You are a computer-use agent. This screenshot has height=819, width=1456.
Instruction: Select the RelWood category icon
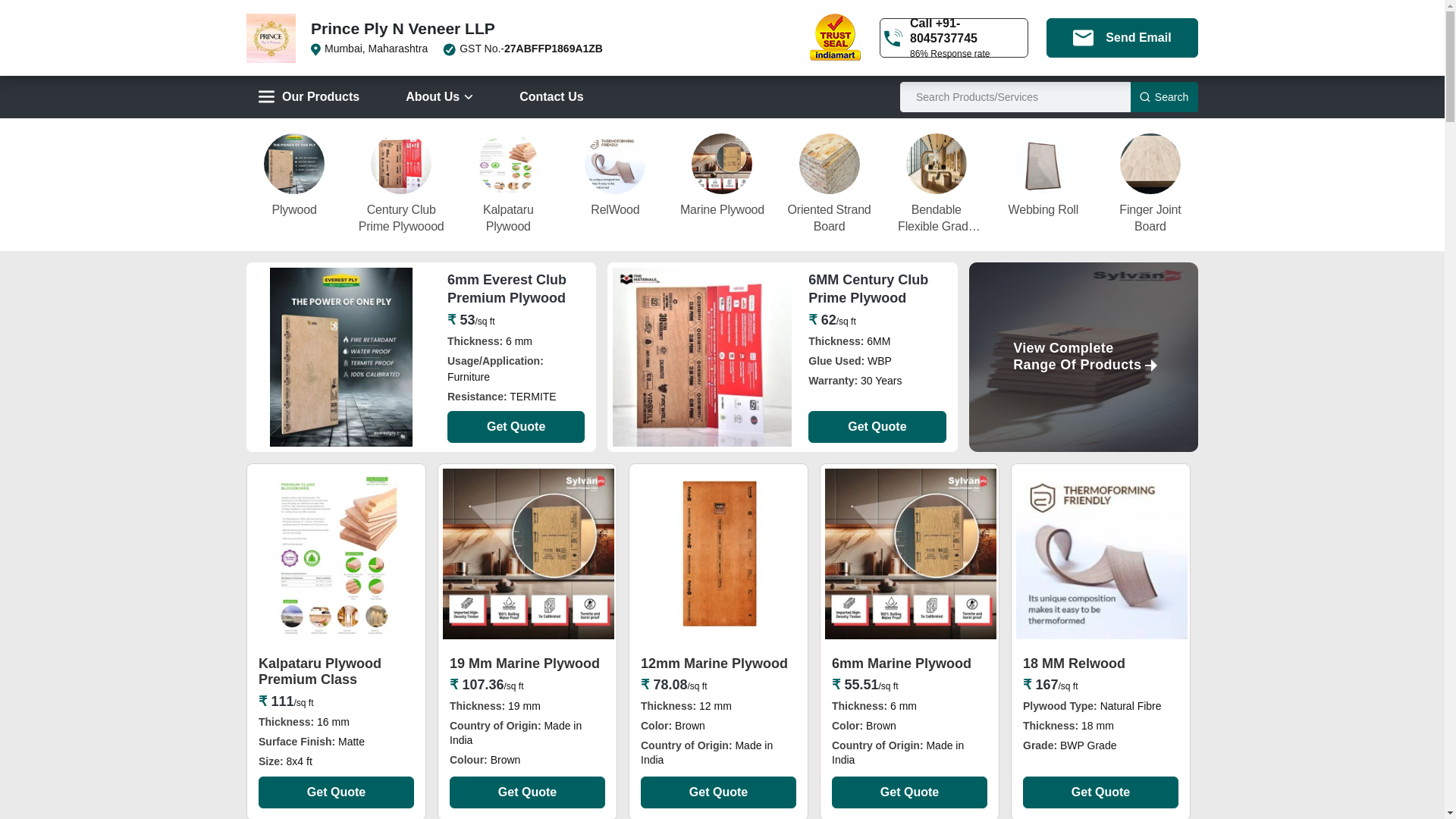[x=615, y=164]
